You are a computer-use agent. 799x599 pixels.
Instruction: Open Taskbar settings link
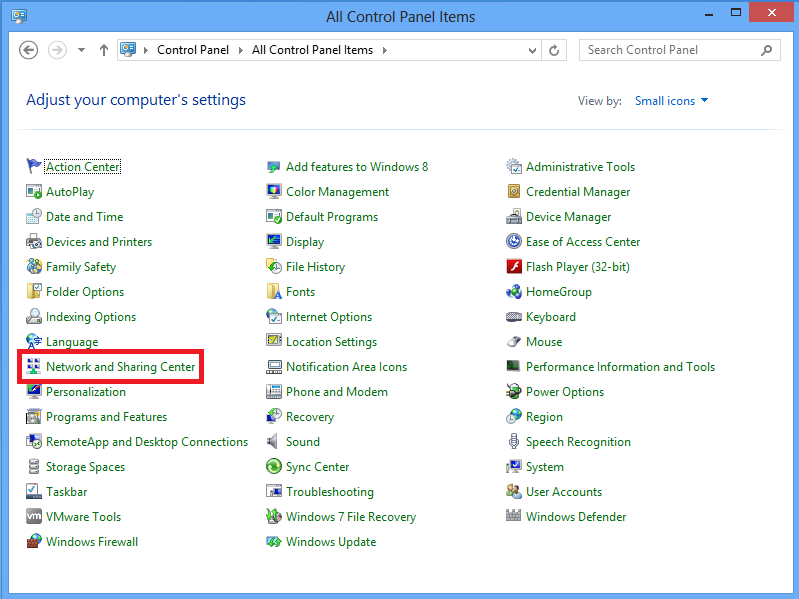66,492
